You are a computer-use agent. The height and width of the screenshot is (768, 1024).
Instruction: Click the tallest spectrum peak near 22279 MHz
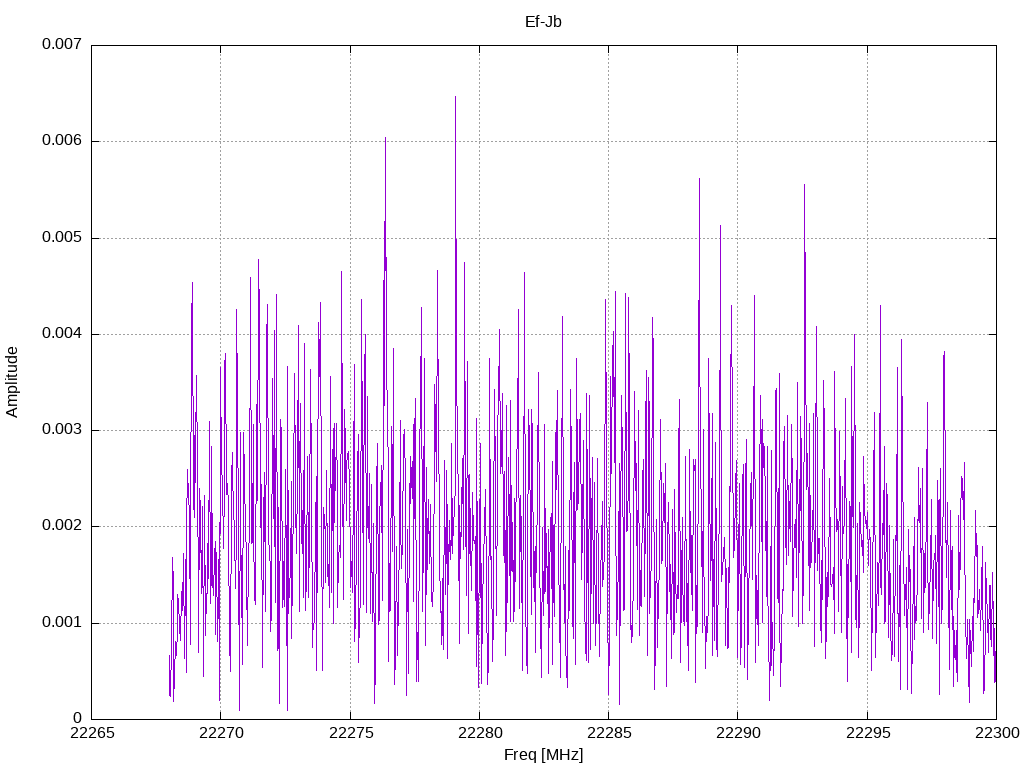click(455, 97)
